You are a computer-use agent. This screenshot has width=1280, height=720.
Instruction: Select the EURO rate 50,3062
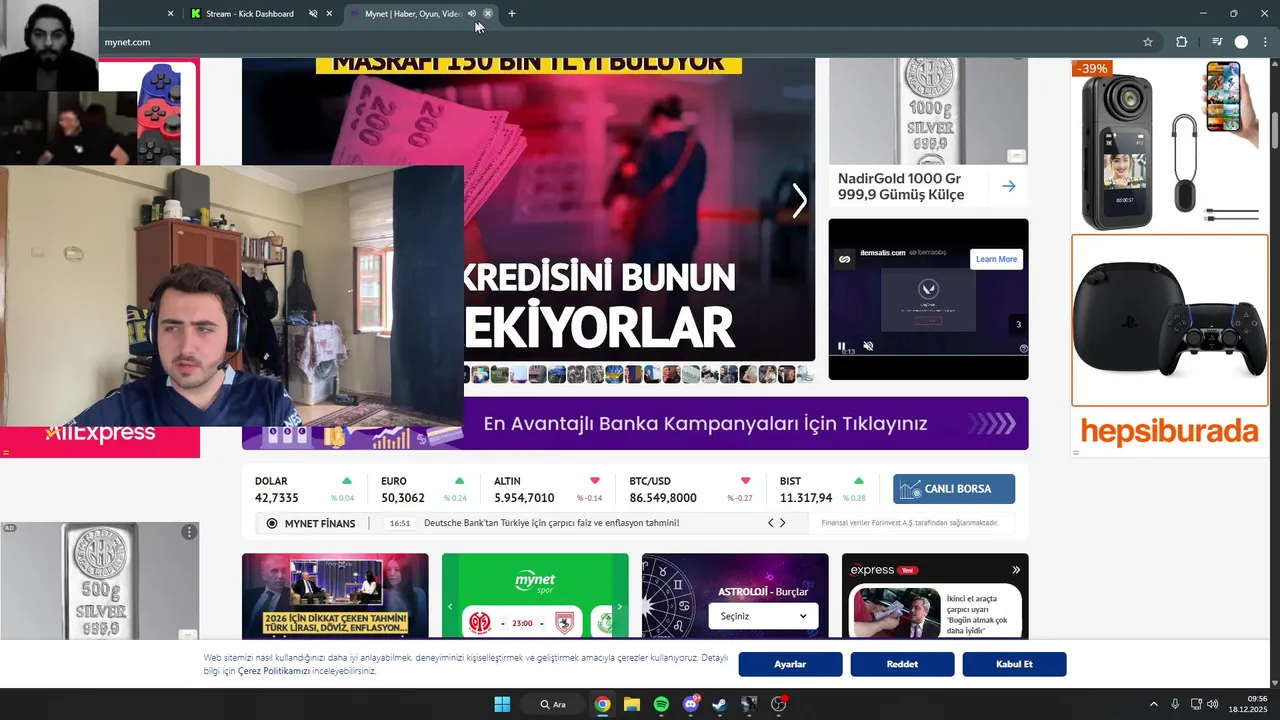tap(403, 498)
